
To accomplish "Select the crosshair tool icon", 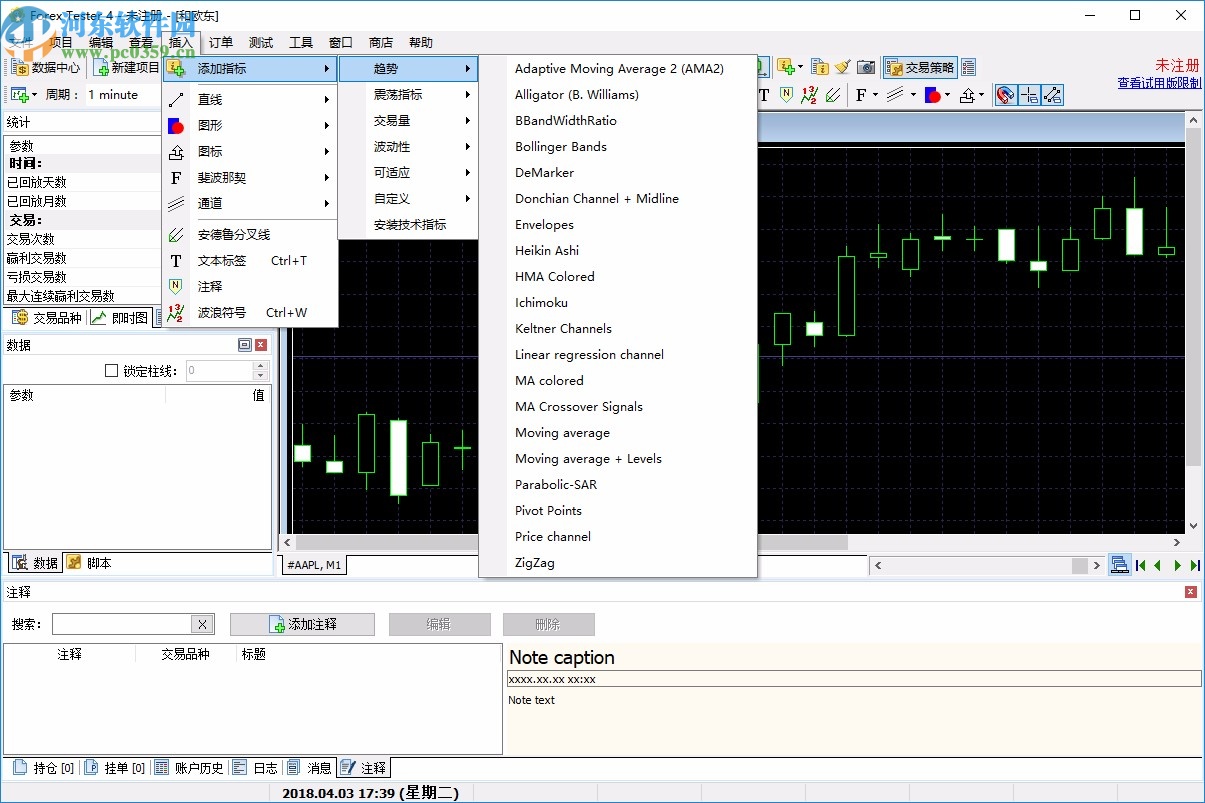I will click(1029, 94).
